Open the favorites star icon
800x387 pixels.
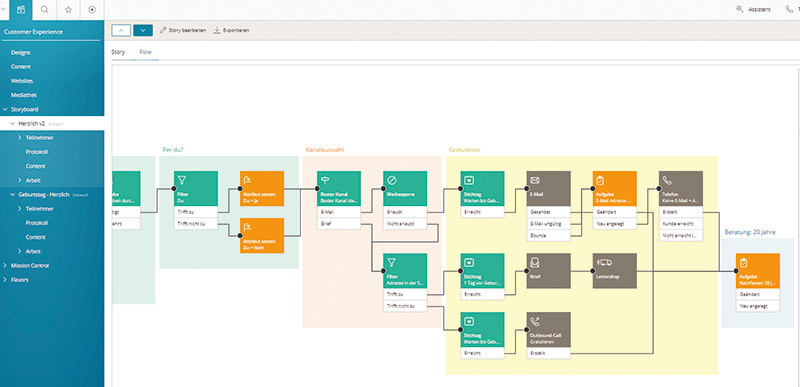(x=68, y=10)
